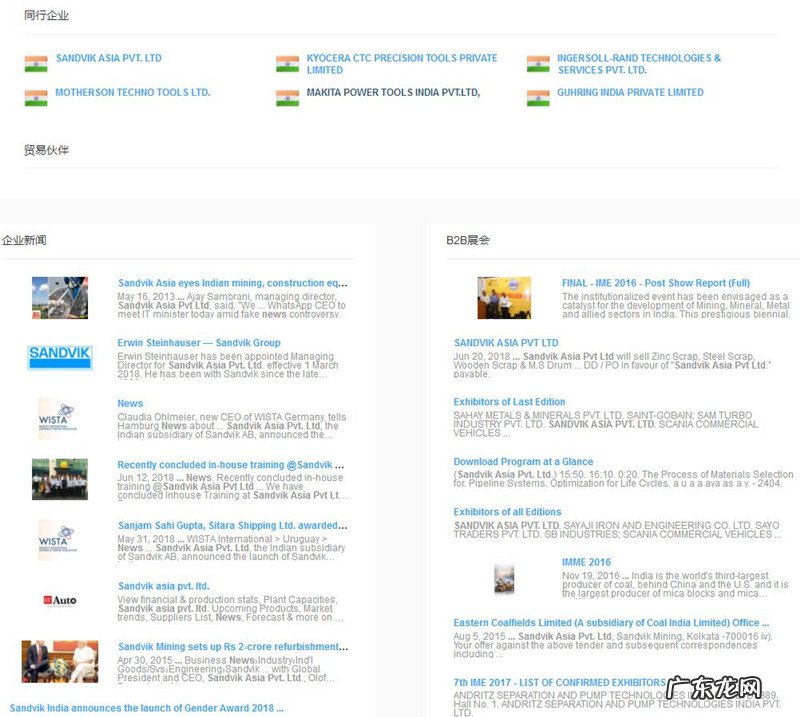Click the blue Sandvik logo image
The height and width of the screenshot is (717, 800).
tap(60, 354)
